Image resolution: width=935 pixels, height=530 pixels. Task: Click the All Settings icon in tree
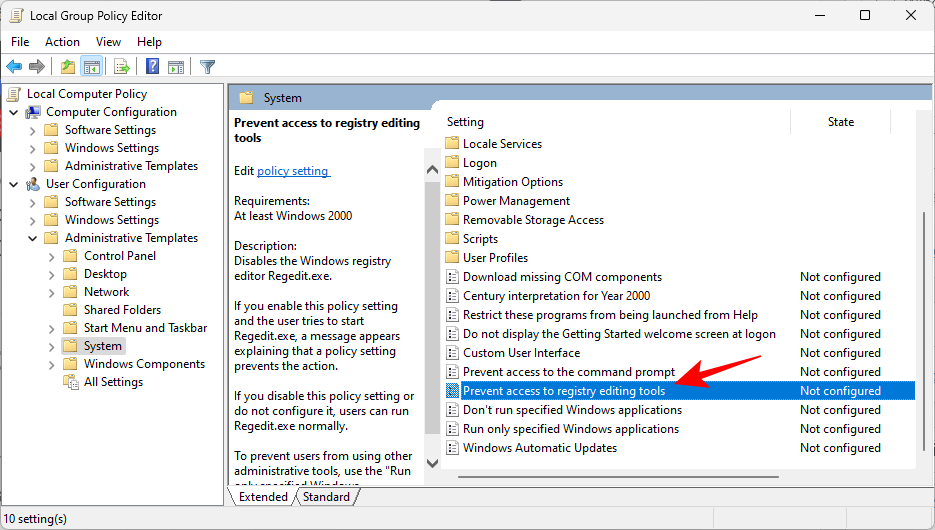[x=71, y=382]
